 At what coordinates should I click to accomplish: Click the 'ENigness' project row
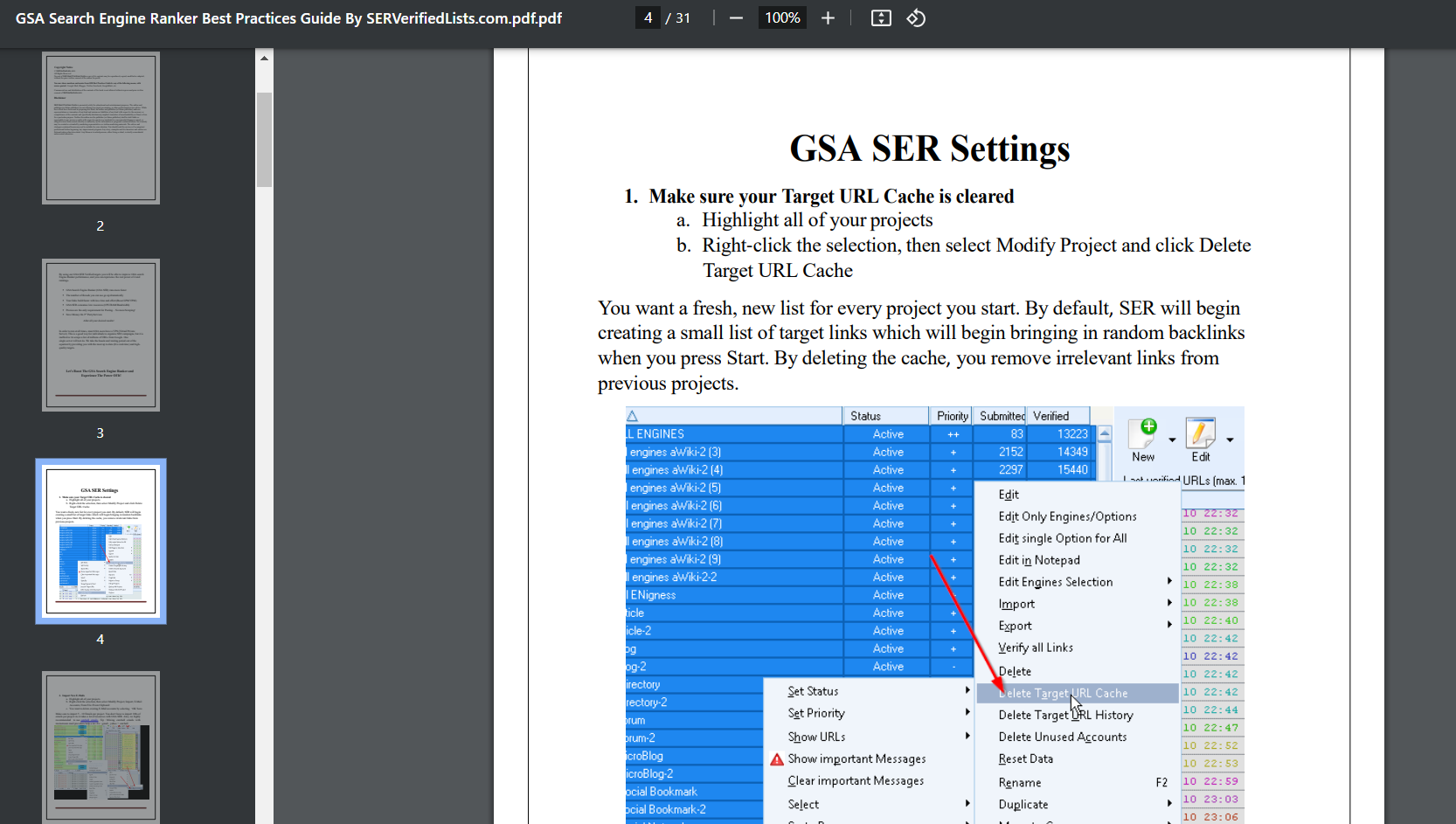pos(800,595)
